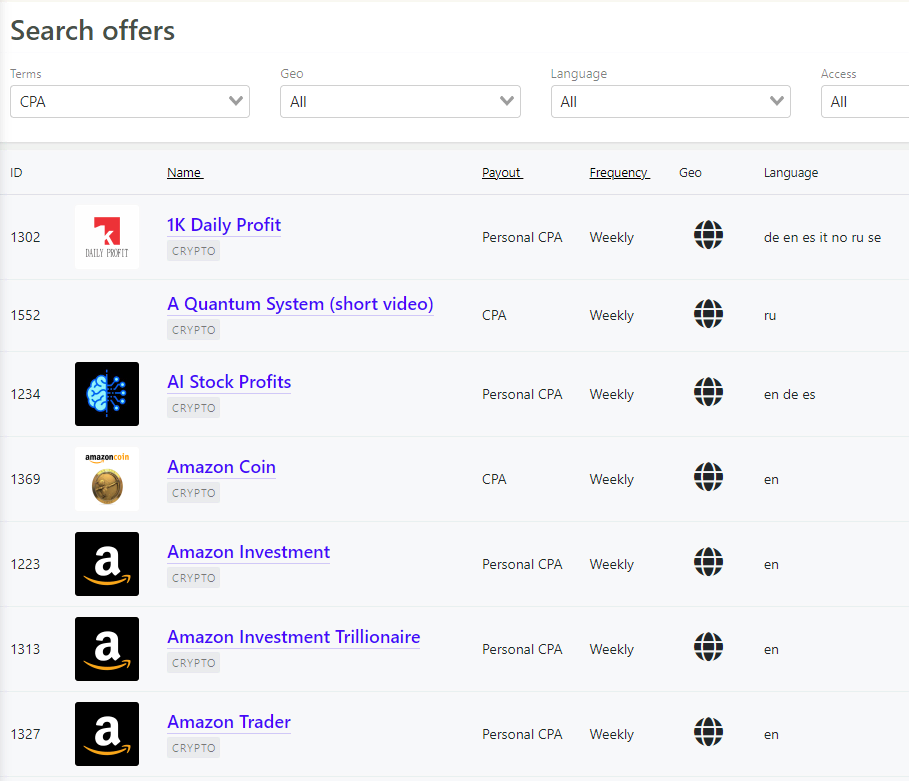Click the Amazon Coin thumbnail image
The image size is (909, 781).
pyautogui.click(x=107, y=478)
